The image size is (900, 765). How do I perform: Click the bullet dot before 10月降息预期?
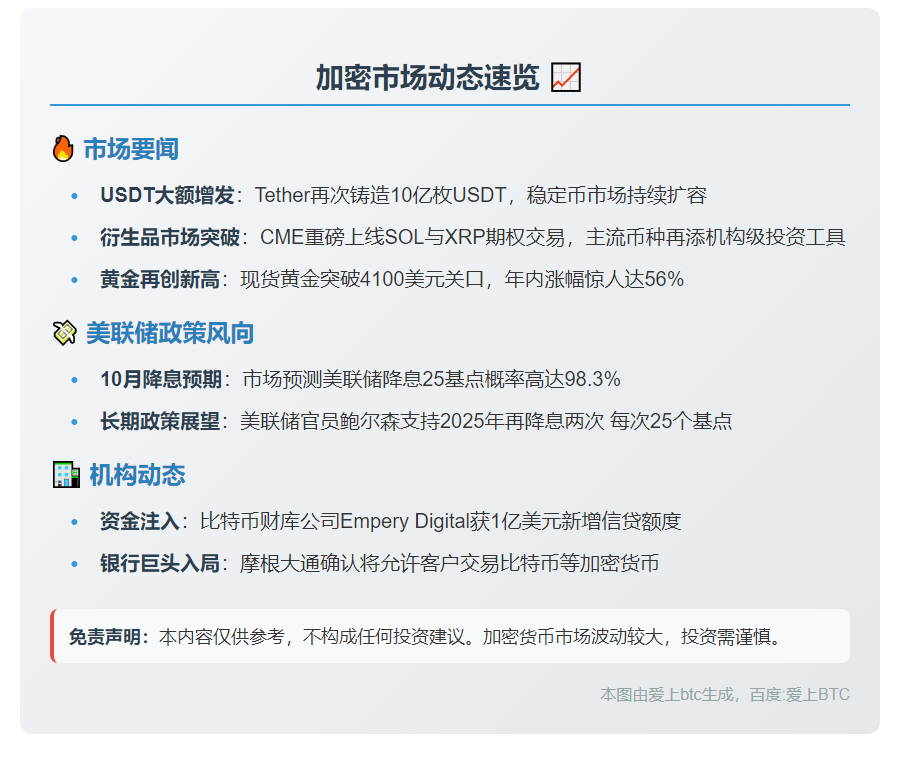(x=75, y=380)
